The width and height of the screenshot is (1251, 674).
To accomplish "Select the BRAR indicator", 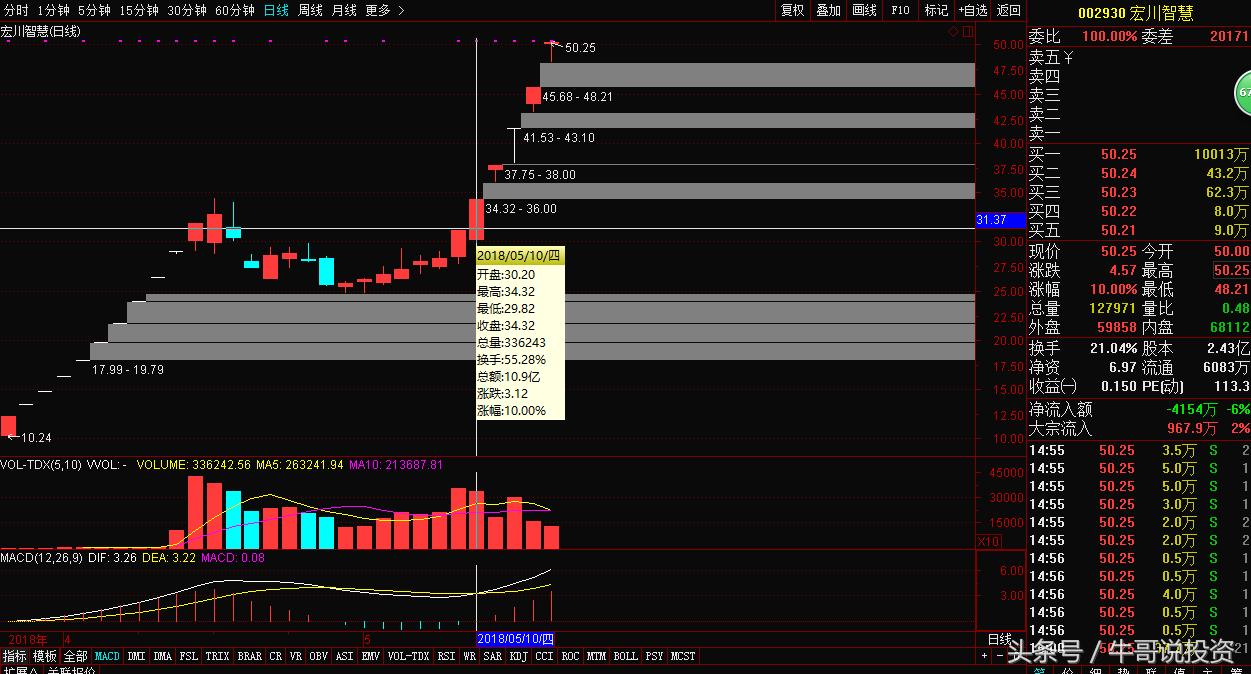I will (x=250, y=656).
